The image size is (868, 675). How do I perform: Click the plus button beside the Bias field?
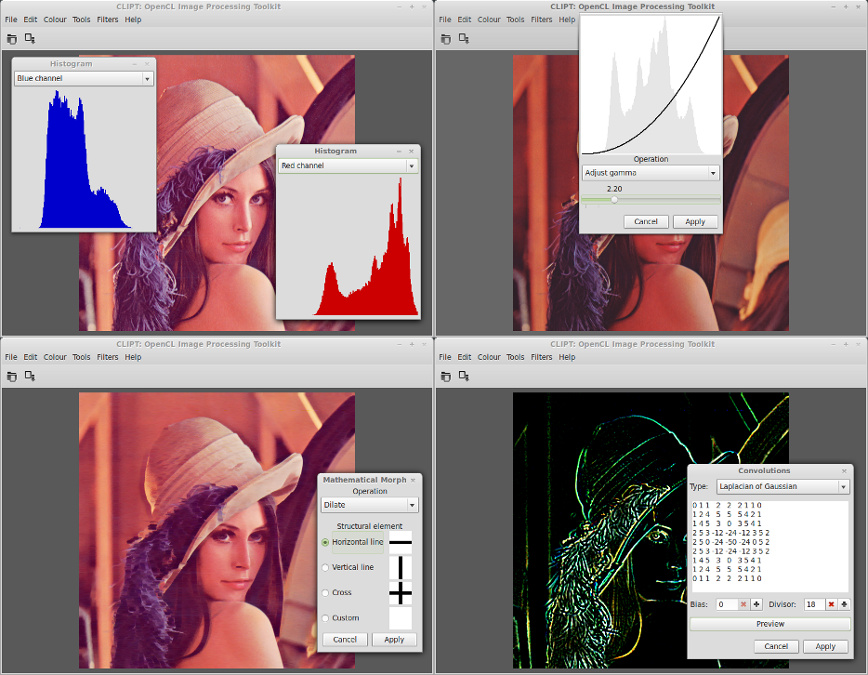[756, 604]
